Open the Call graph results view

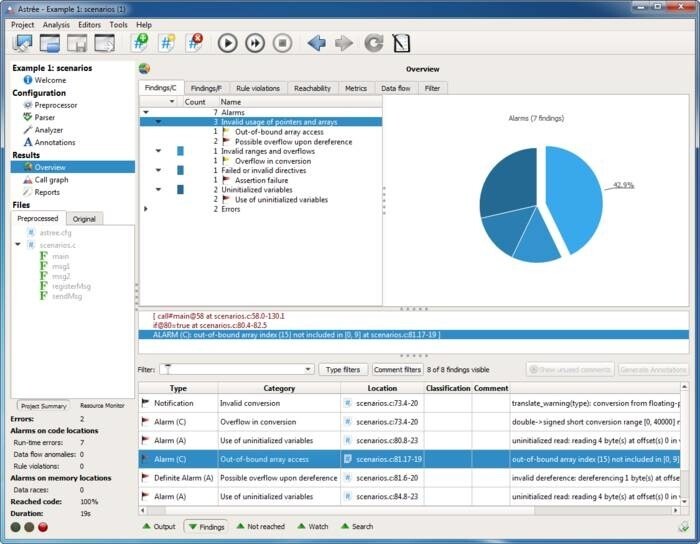pos(52,180)
